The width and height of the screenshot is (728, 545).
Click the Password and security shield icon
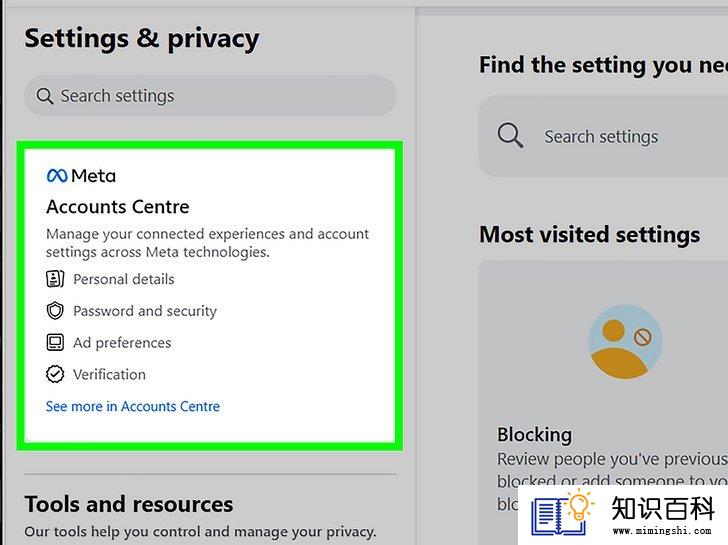click(x=55, y=311)
